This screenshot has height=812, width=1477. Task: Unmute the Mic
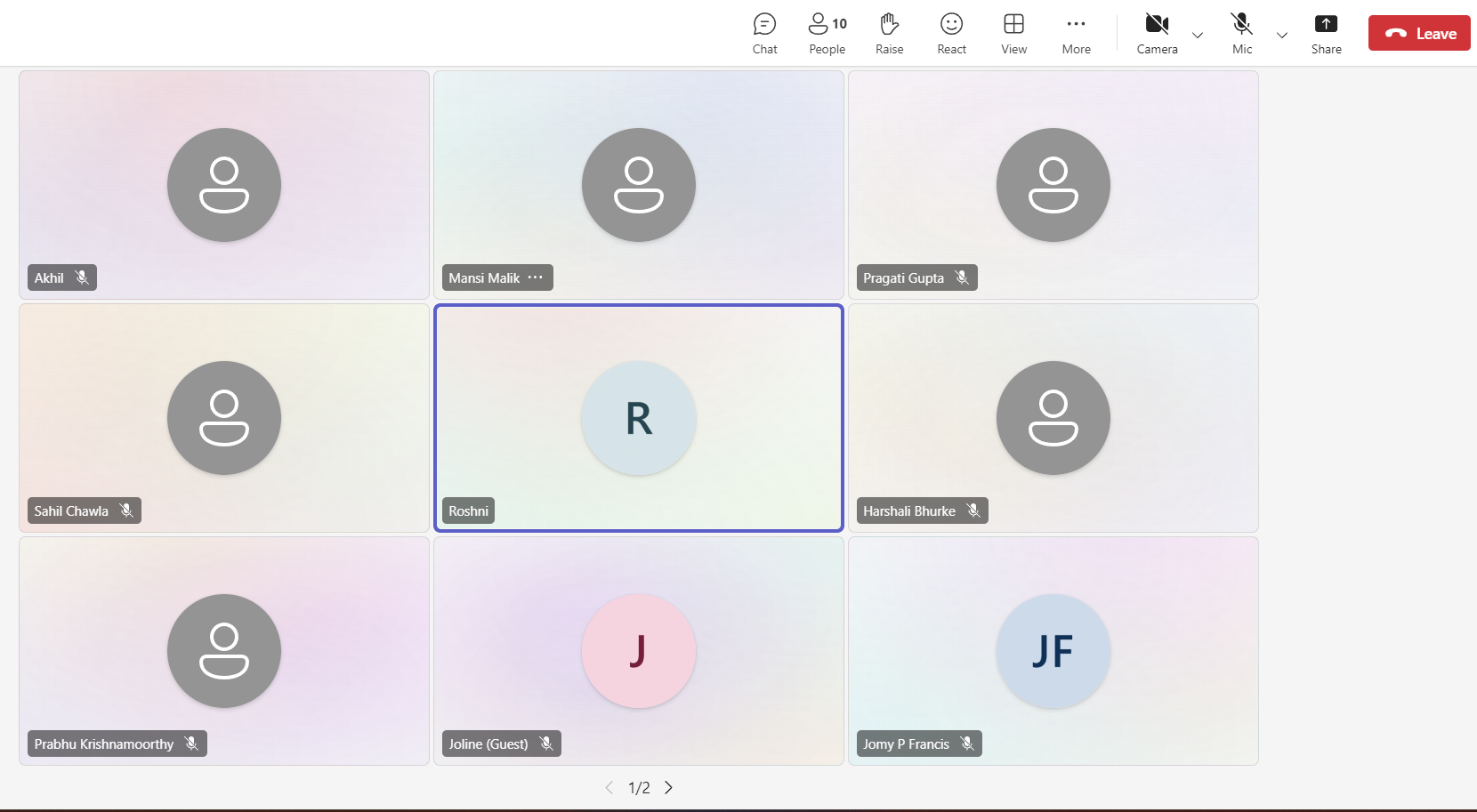[1242, 34]
